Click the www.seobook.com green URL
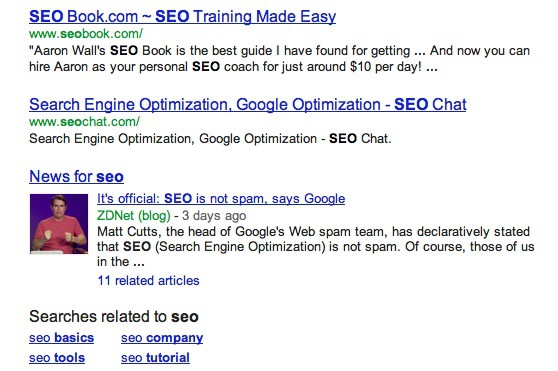Viewport: 558px width, 371px height. (x=86, y=34)
